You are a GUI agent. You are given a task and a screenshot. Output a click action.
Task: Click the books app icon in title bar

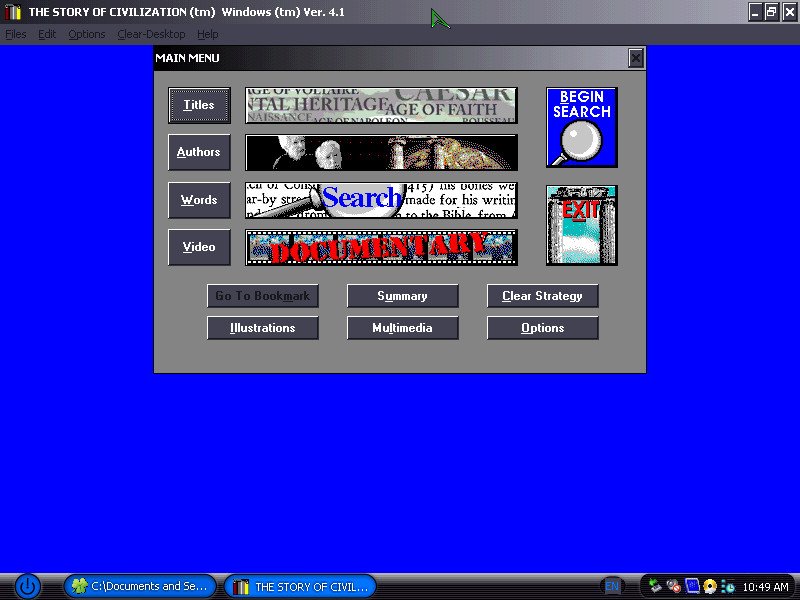(13, 12)
